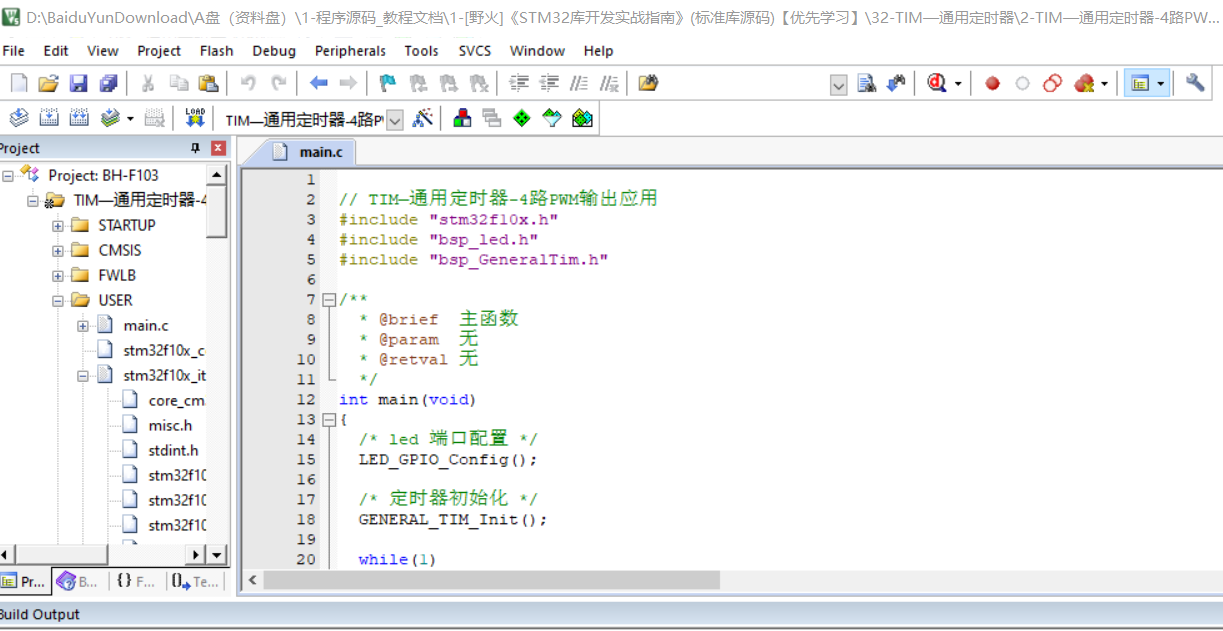The width and height of the screenshot is (1223, 631).
Task: Open the Debug menu
Action: click(274, 51)
